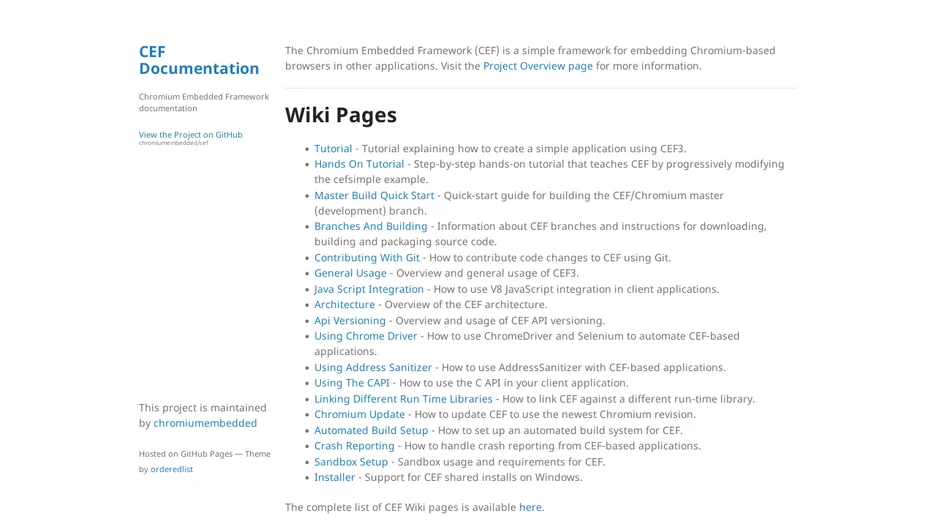This screenshot has height=527, width=936.
Task: Go to Master Build Quick Start
Action: [x=374, y=196]
